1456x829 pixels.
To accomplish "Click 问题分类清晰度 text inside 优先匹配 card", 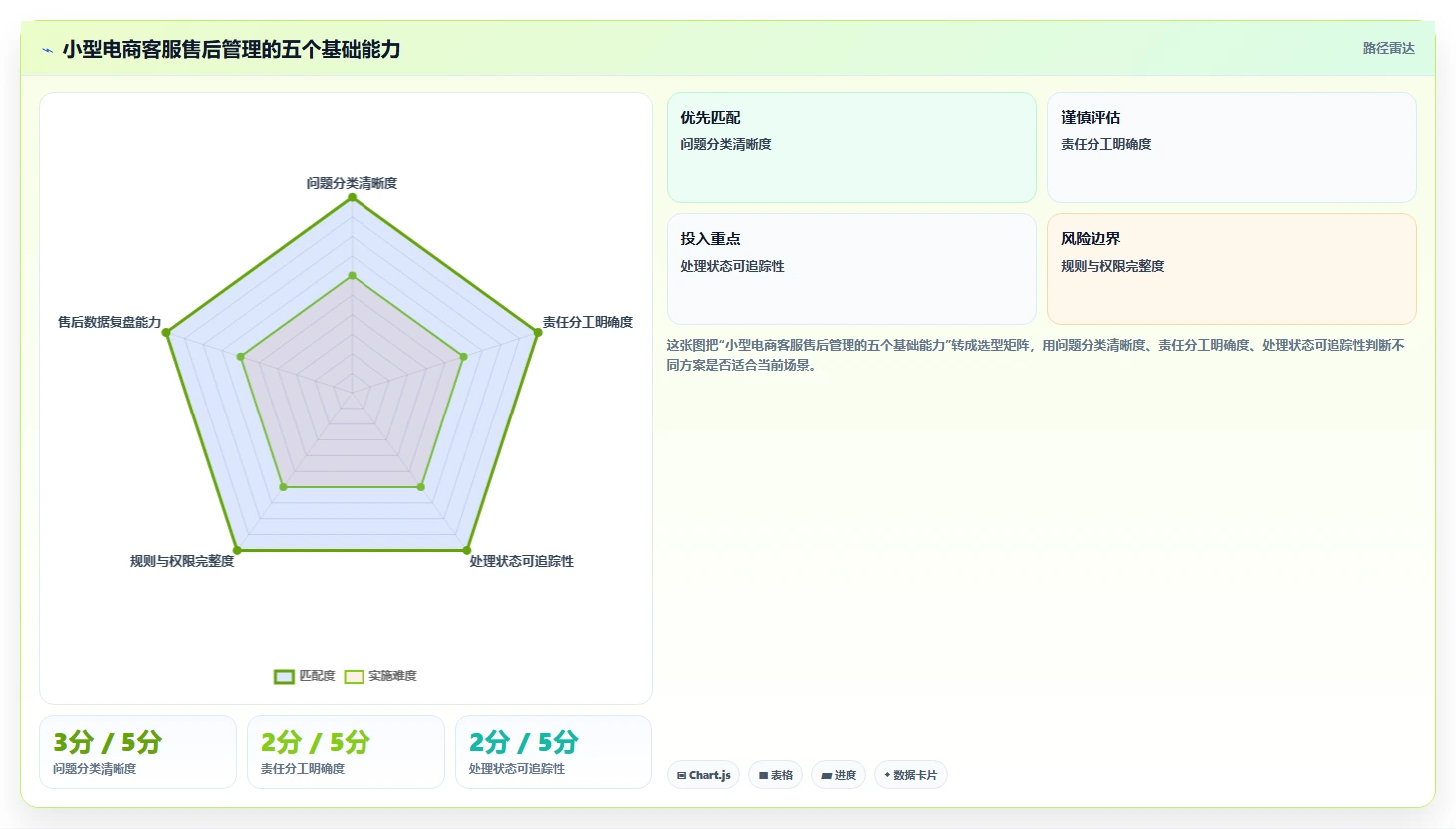I will 726,144.
